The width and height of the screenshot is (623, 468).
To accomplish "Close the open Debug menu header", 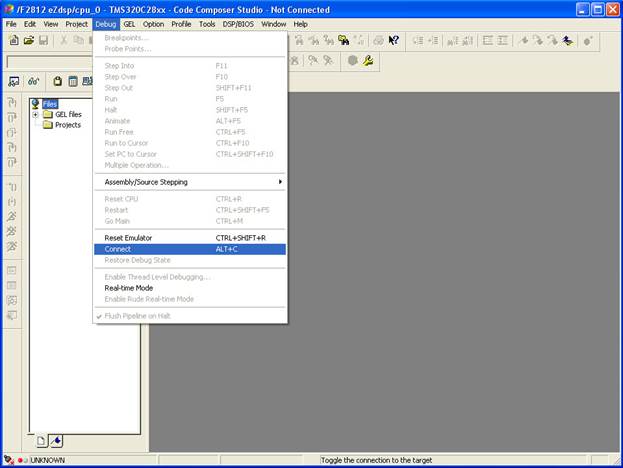I will (x=106, y=24).
